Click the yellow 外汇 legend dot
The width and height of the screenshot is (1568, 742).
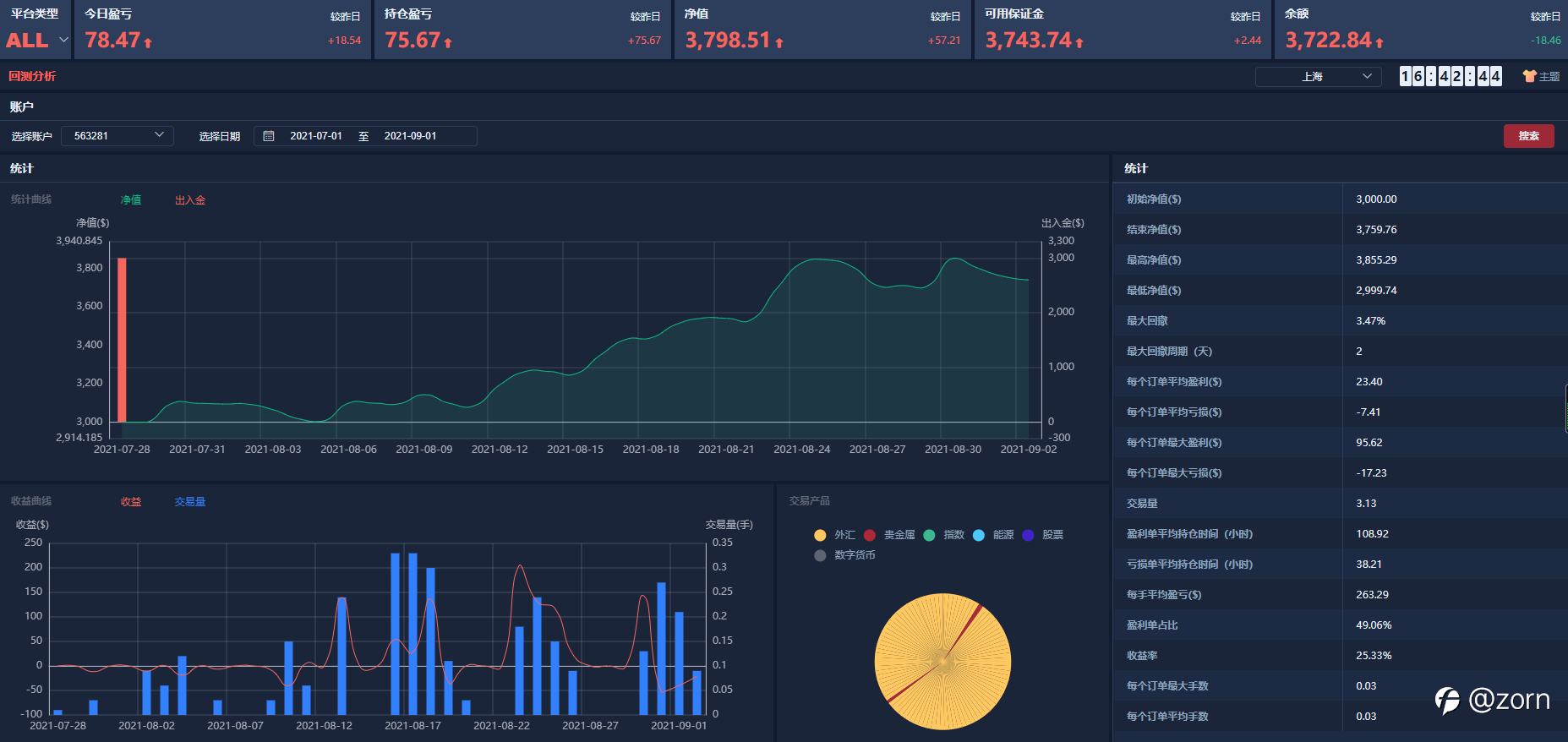[820, 535]
